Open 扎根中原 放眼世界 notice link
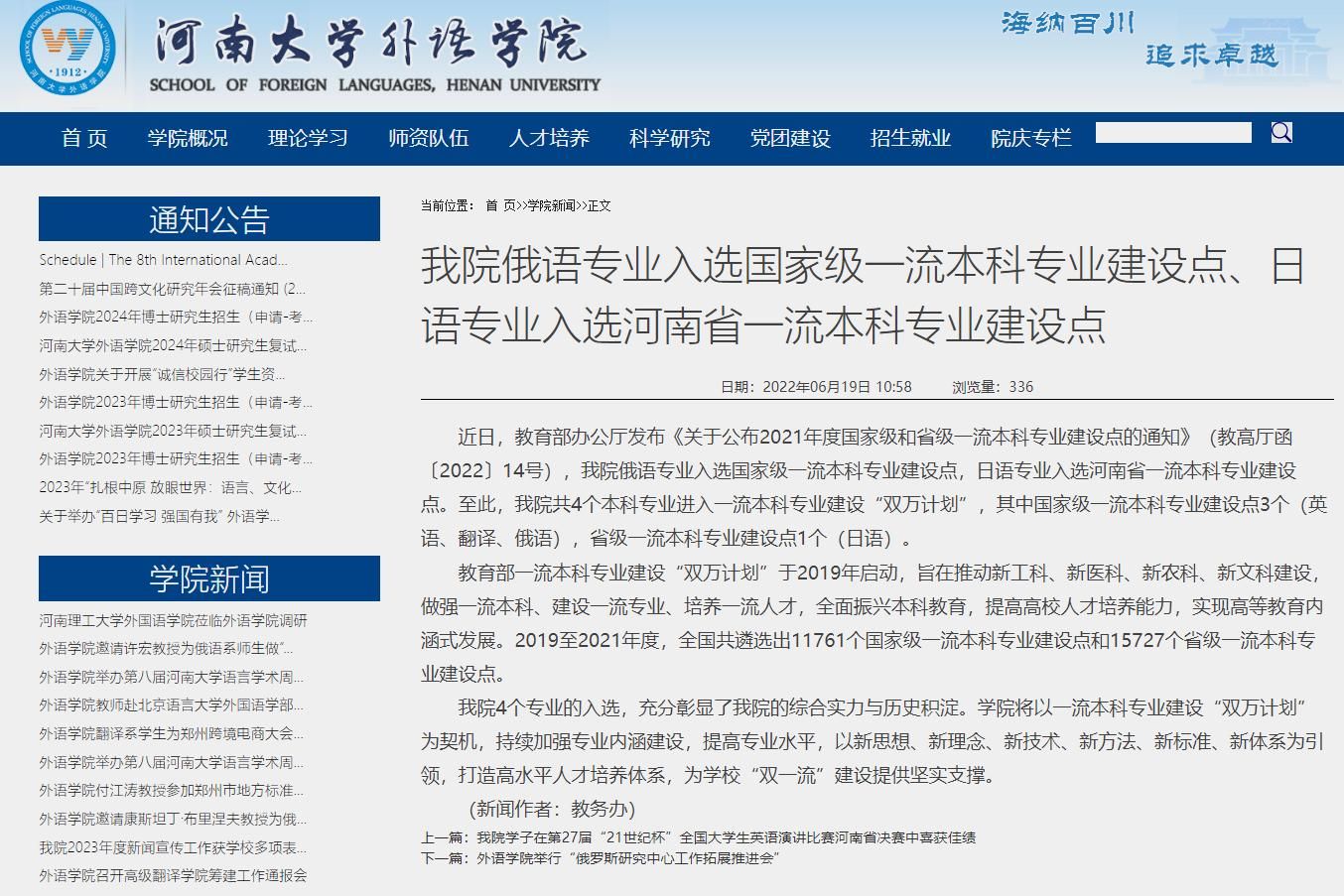1344x896 pixels. [x=170, y=487]
